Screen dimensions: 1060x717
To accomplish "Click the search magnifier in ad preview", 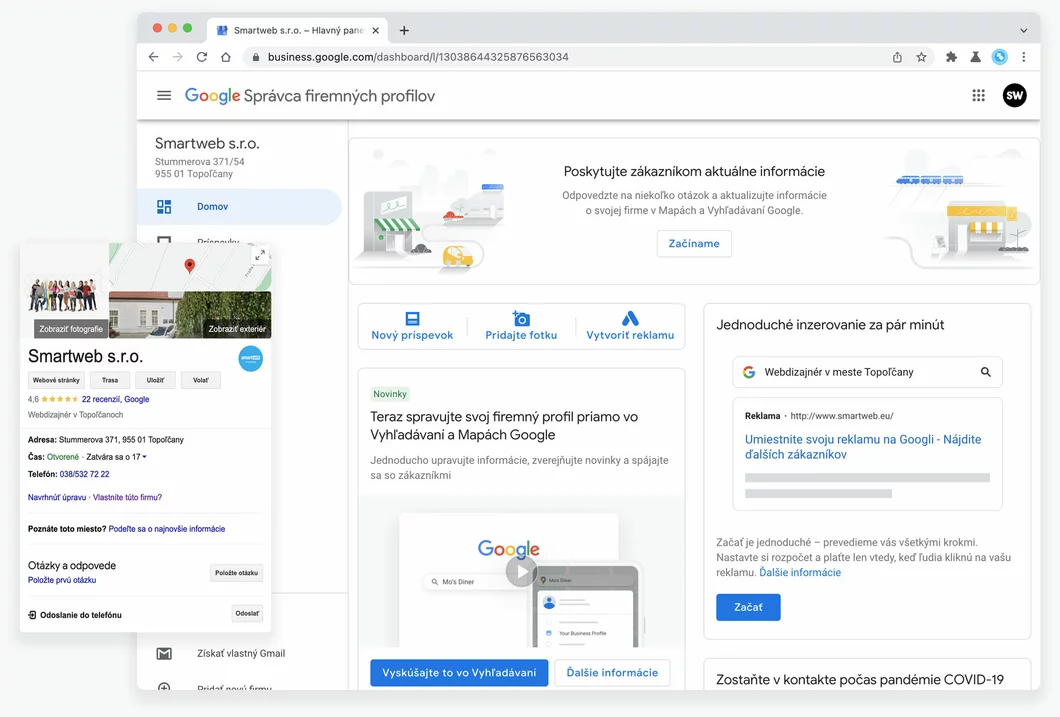I will 986,372.
